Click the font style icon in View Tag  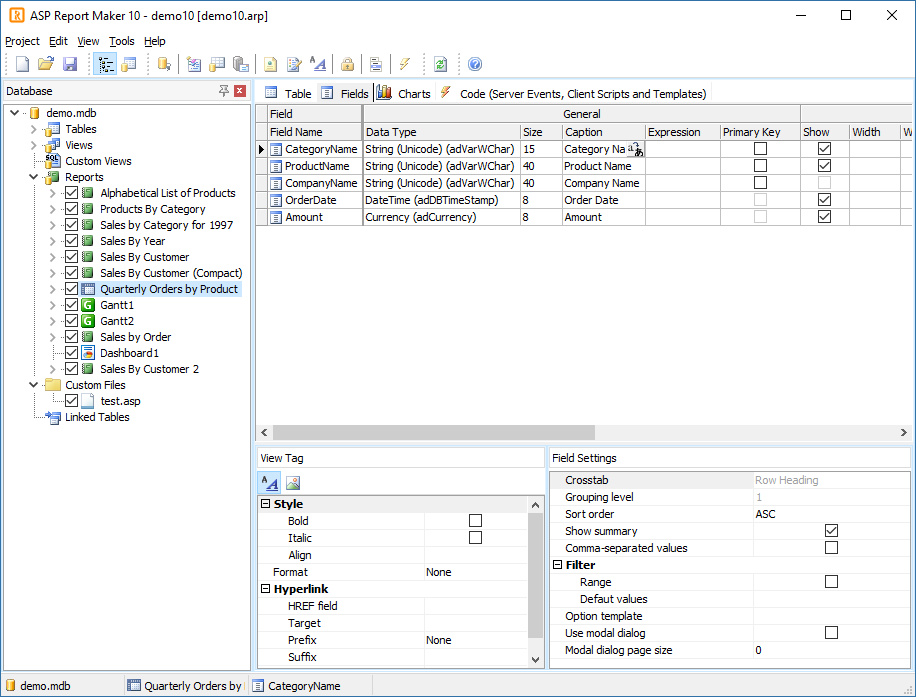point(270,483)
